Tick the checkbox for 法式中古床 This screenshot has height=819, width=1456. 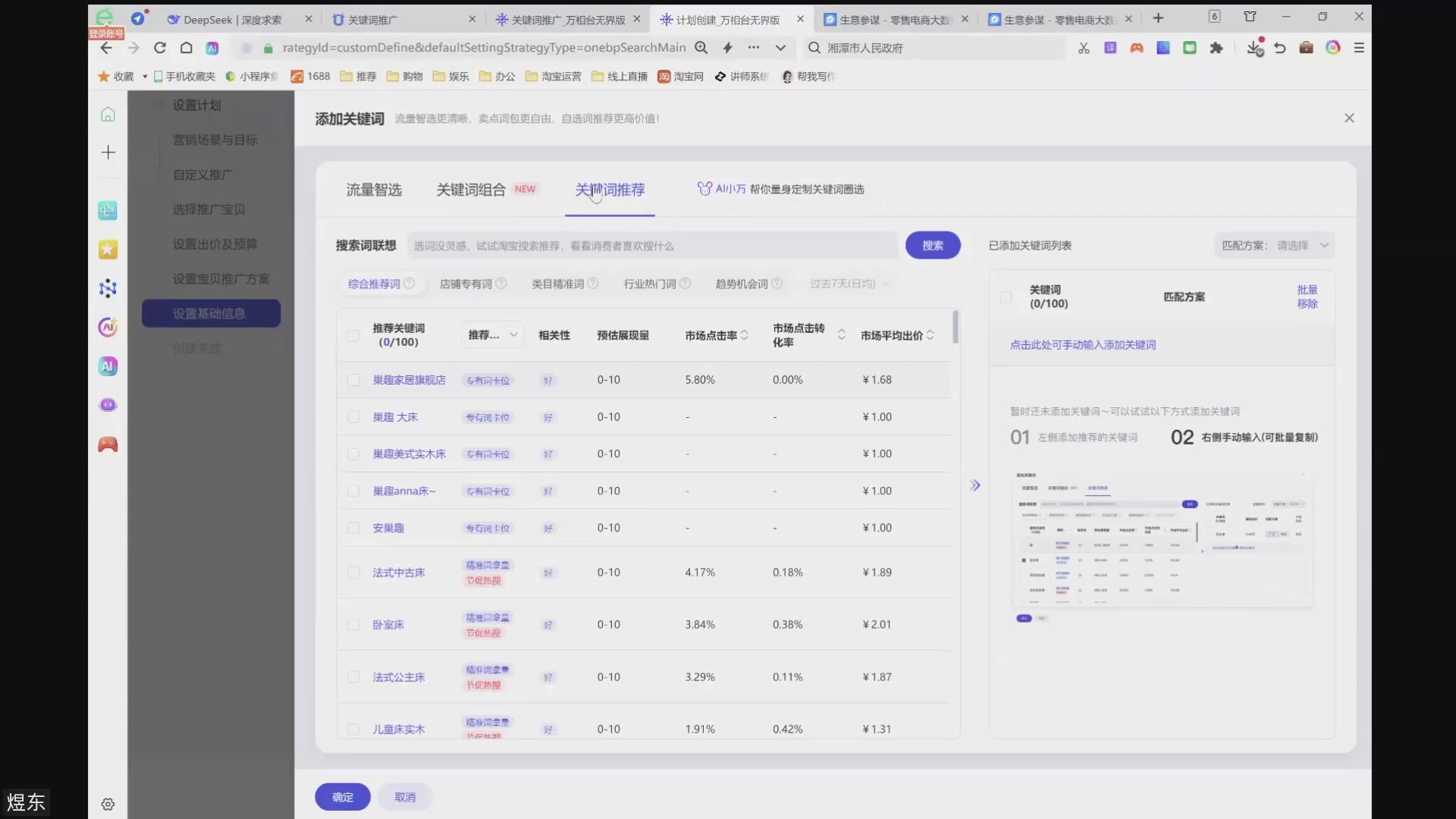click(x=353, y=573)
